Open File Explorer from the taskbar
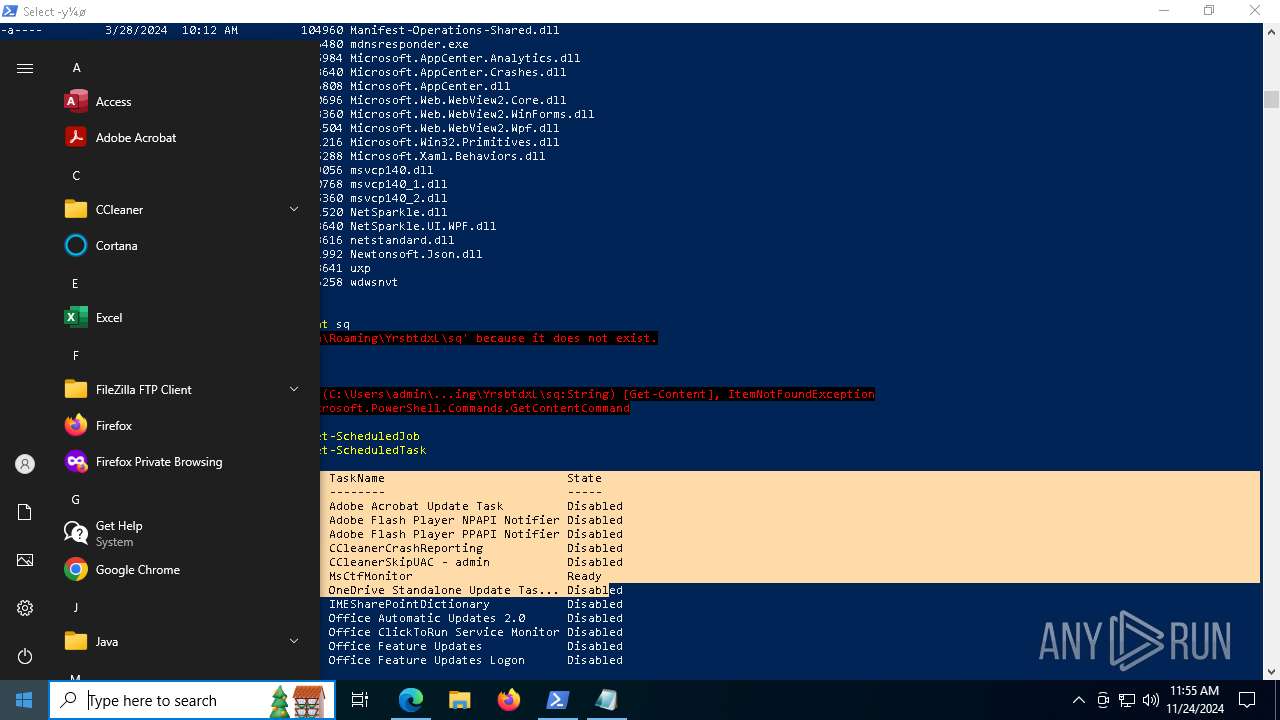Viewport: 1280px width, 720px height. 459,700
